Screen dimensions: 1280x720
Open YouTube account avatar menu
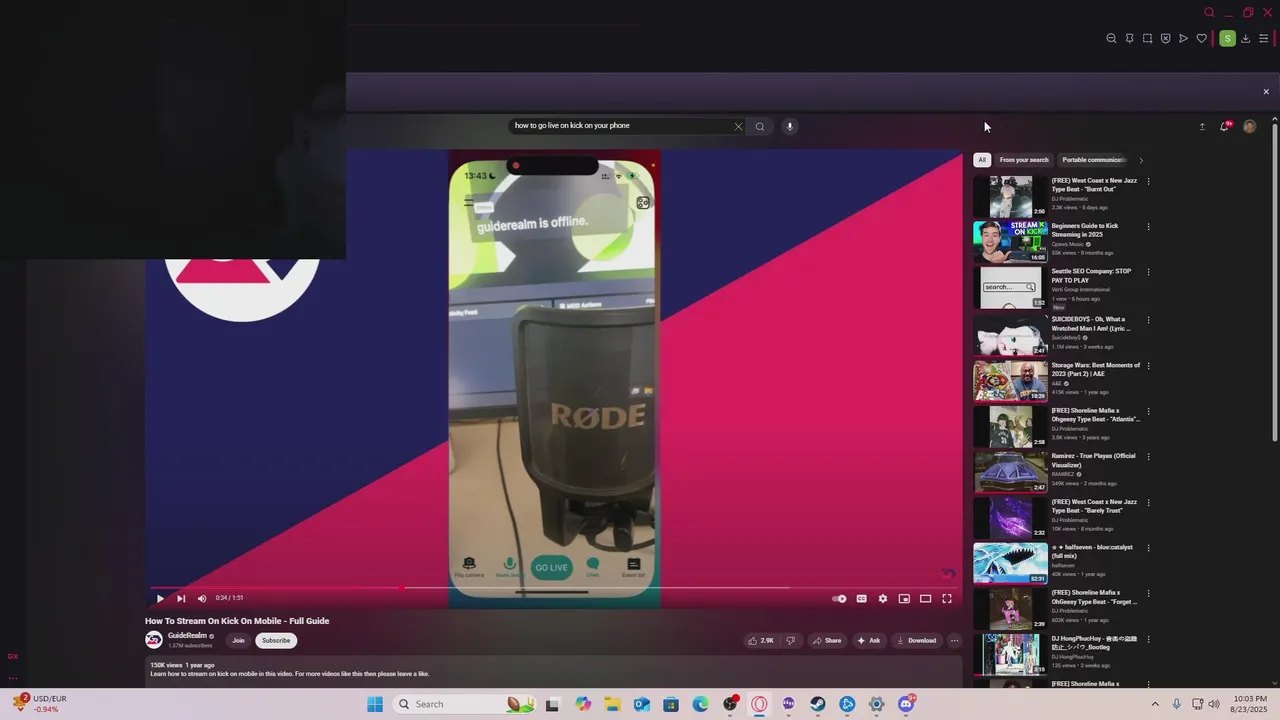[1249, 127]
